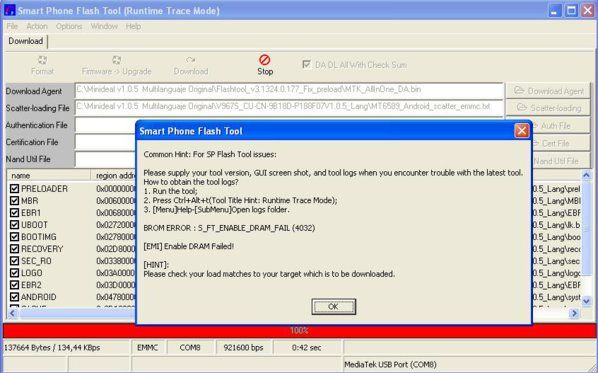Click the Download Agent browse button

[548, 91]
